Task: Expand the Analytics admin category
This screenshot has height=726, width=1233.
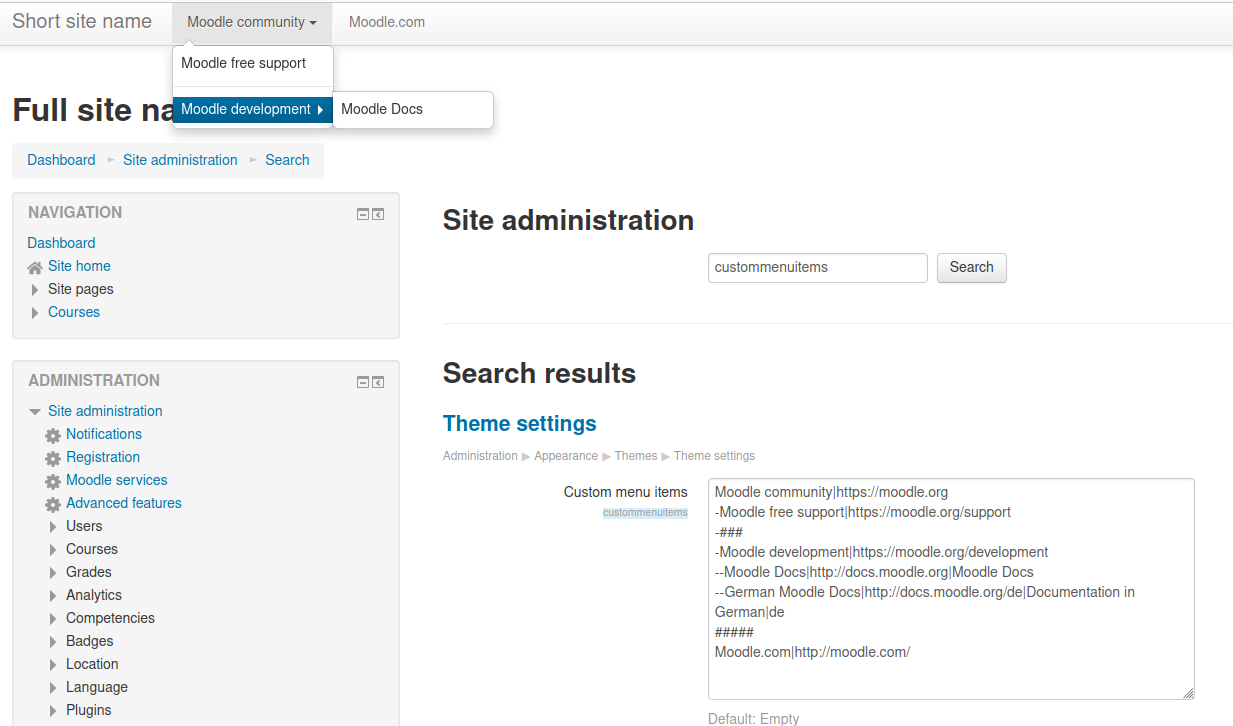Action: [53, 596]
